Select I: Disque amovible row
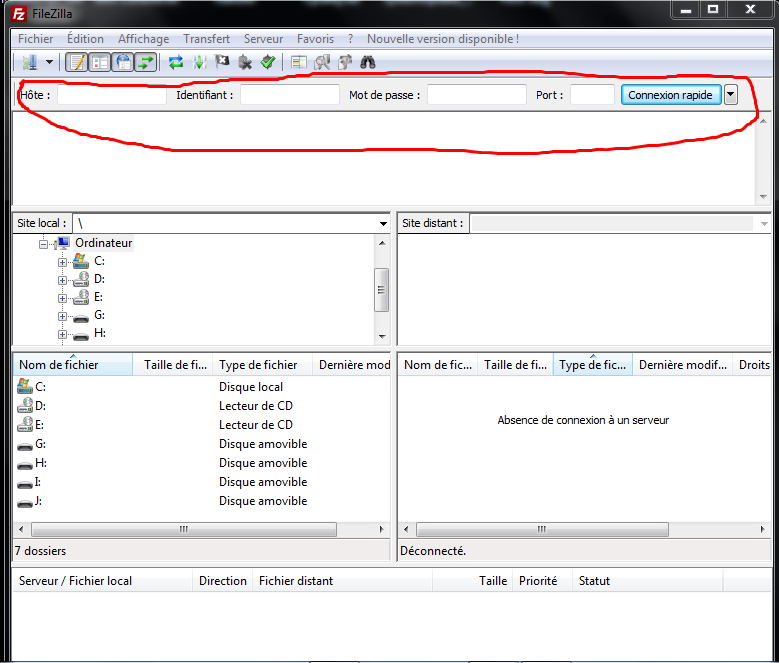779x663 pixels. [x=201, y=482]
